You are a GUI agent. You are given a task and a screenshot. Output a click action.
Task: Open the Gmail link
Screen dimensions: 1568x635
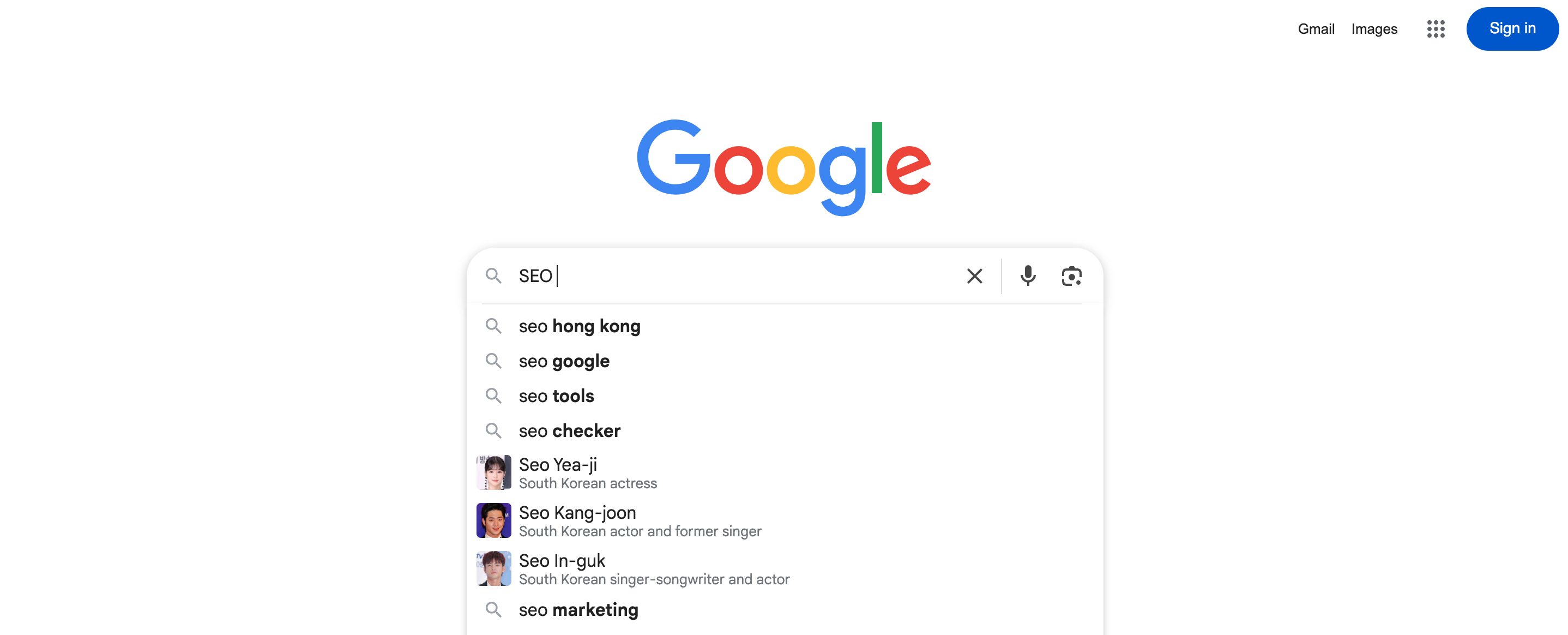point(1316,28)
